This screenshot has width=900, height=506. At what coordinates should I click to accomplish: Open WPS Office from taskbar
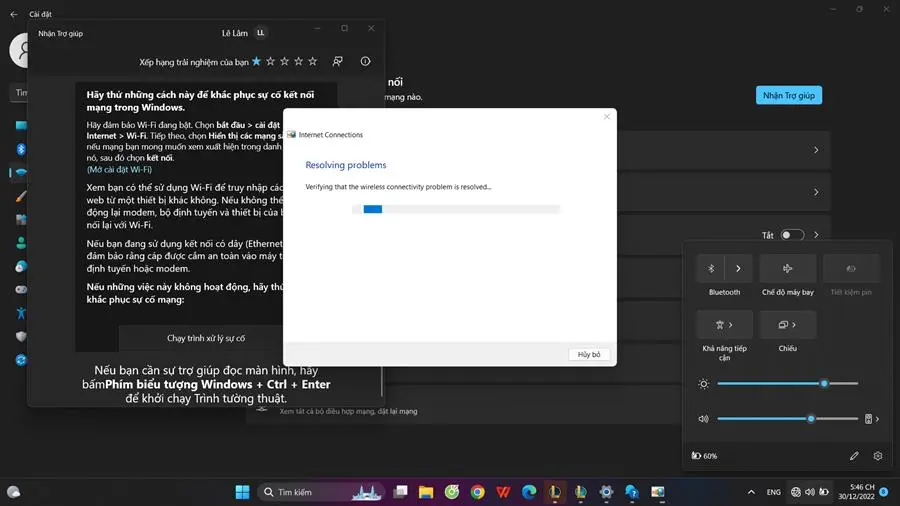[503, 492]
